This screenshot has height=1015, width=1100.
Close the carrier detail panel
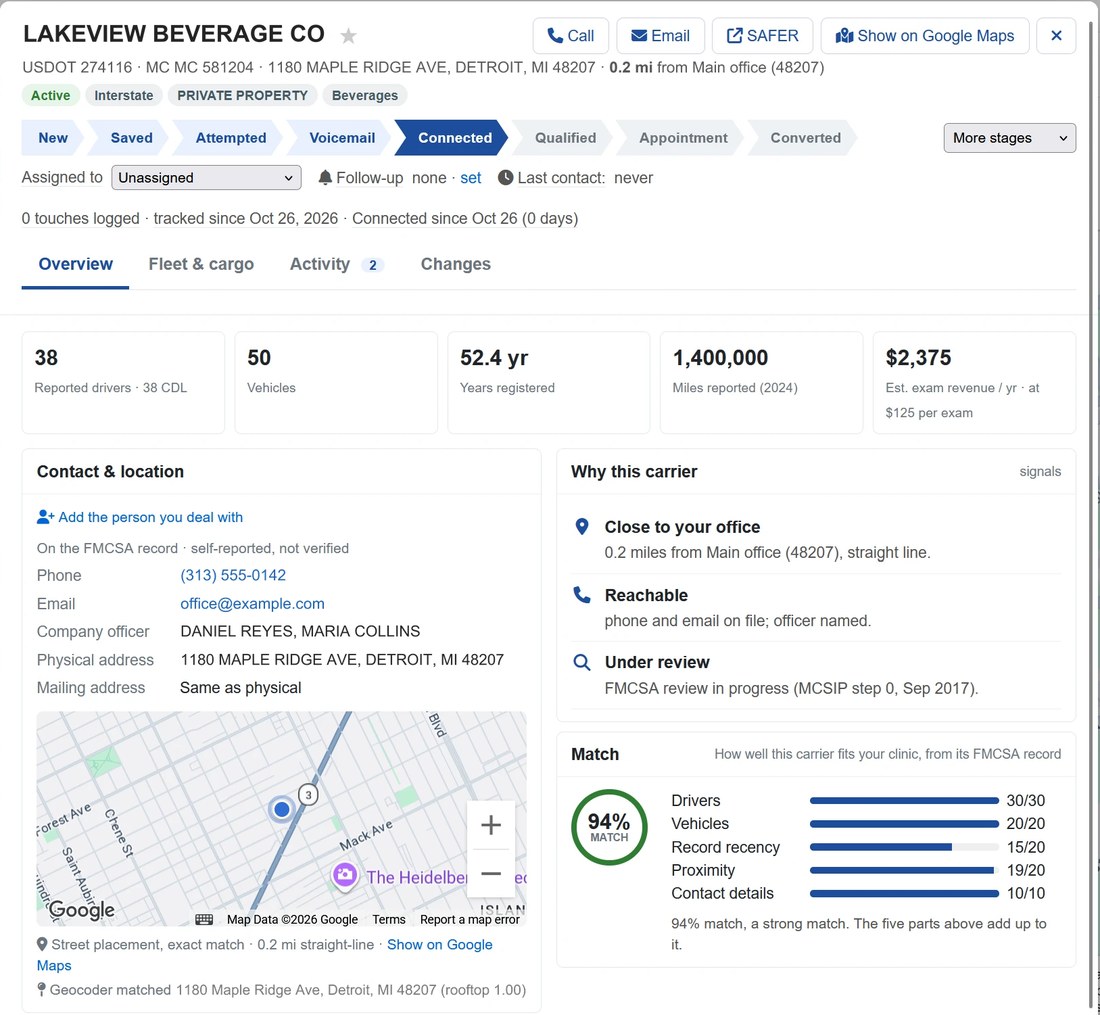pos(1056,36)
